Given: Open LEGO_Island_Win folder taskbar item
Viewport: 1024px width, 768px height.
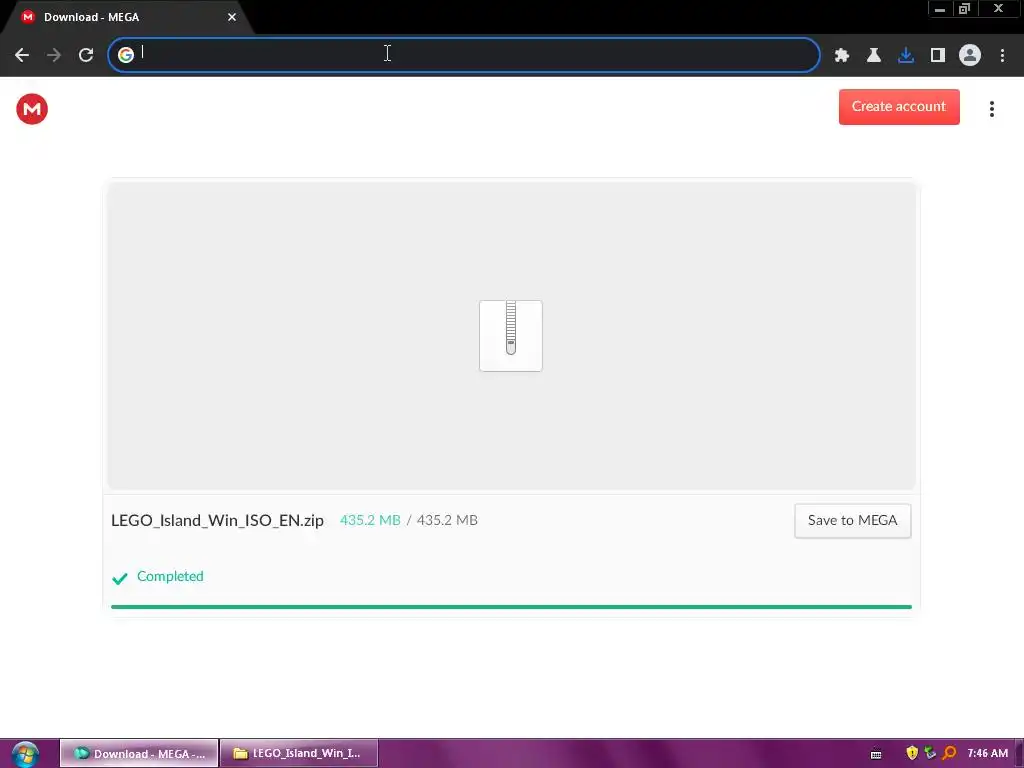Looking at the screenshot, I should click(x=299, y=753).
